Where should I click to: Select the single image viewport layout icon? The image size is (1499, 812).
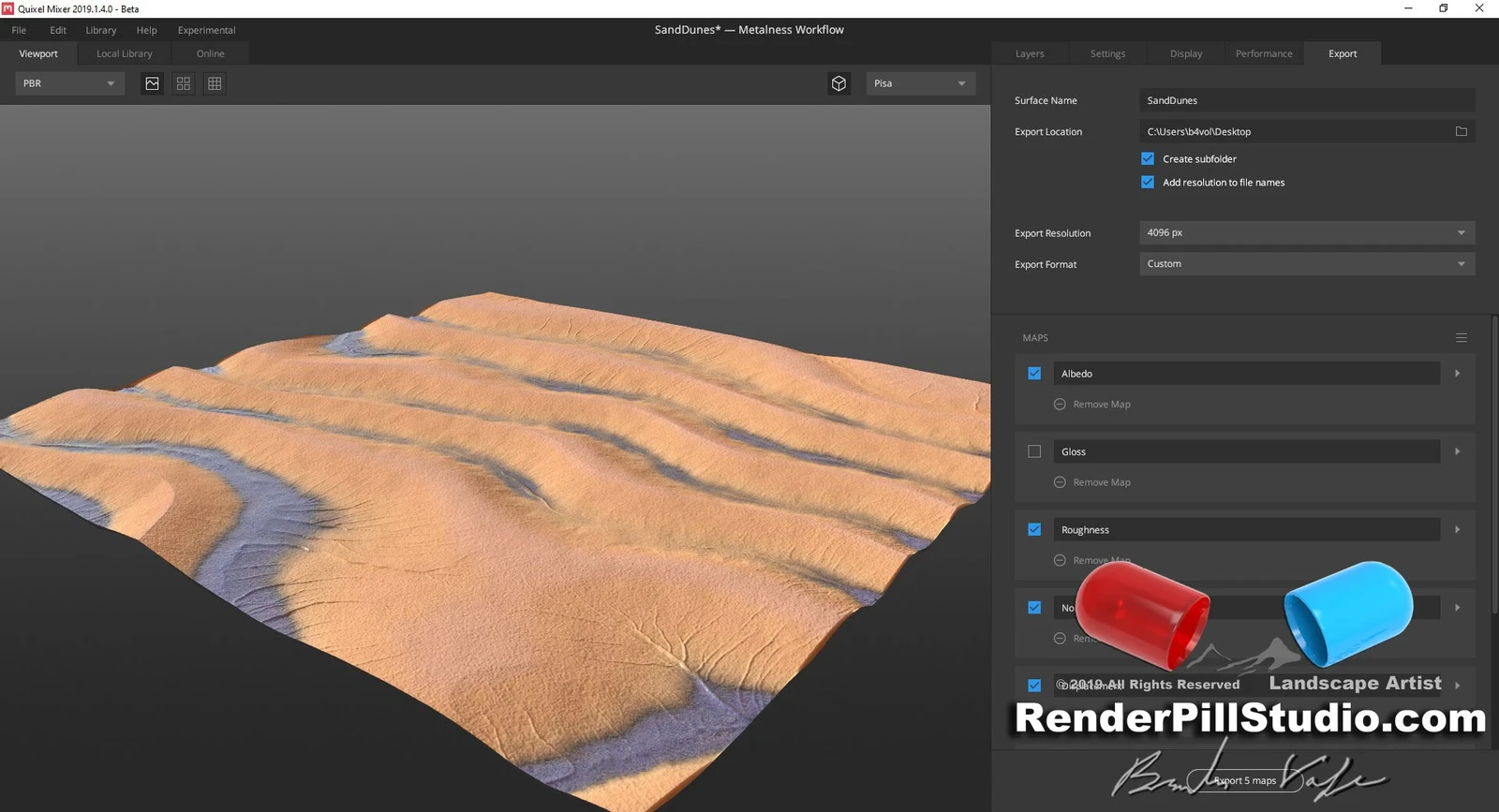pos(152,83)
